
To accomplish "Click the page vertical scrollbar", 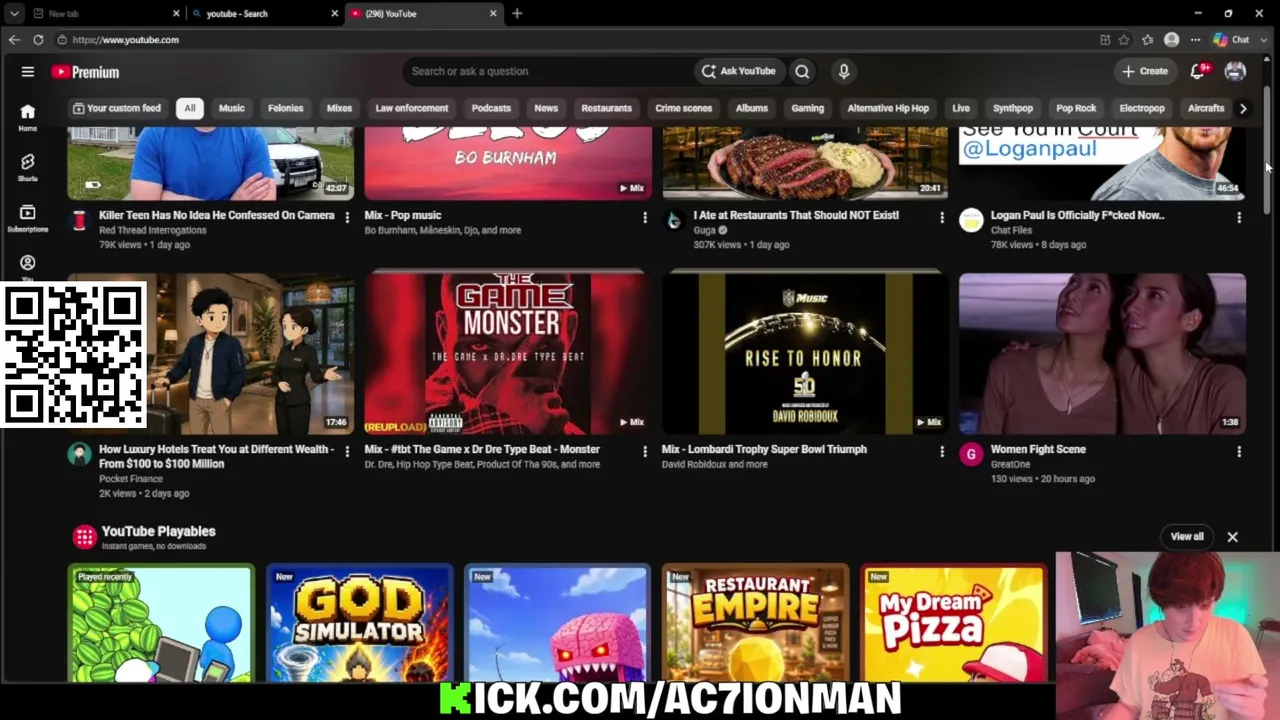I will (1267, 150).
